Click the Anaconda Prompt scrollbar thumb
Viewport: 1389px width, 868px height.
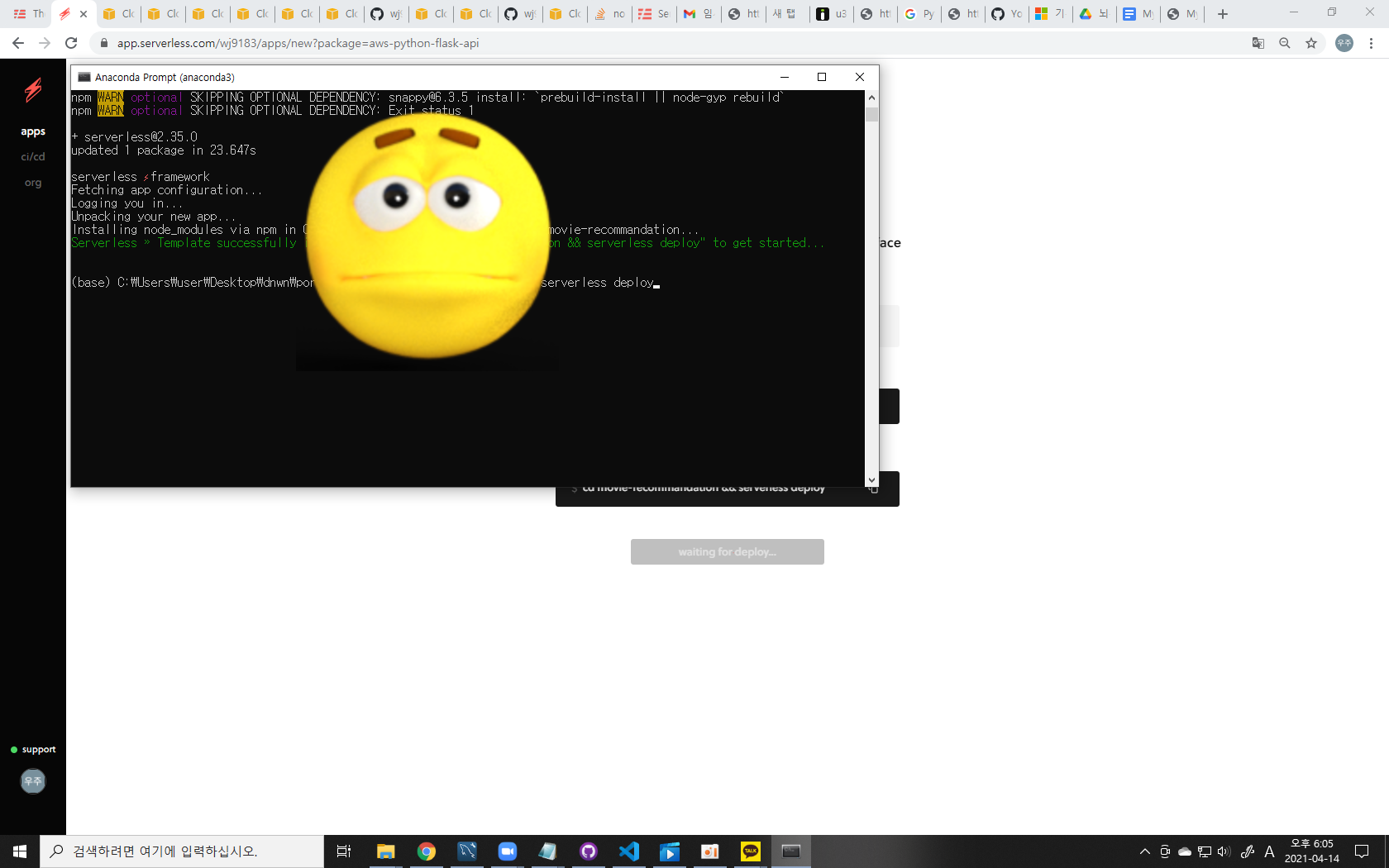tap(871, 114)
